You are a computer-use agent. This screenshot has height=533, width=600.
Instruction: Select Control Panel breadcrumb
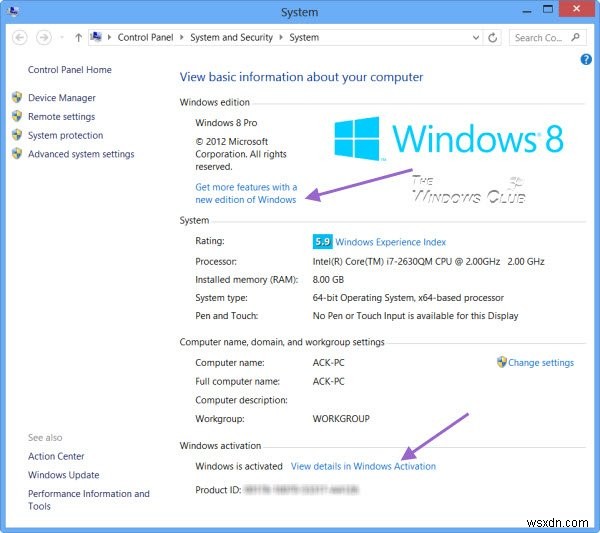(x=145, y=37)
